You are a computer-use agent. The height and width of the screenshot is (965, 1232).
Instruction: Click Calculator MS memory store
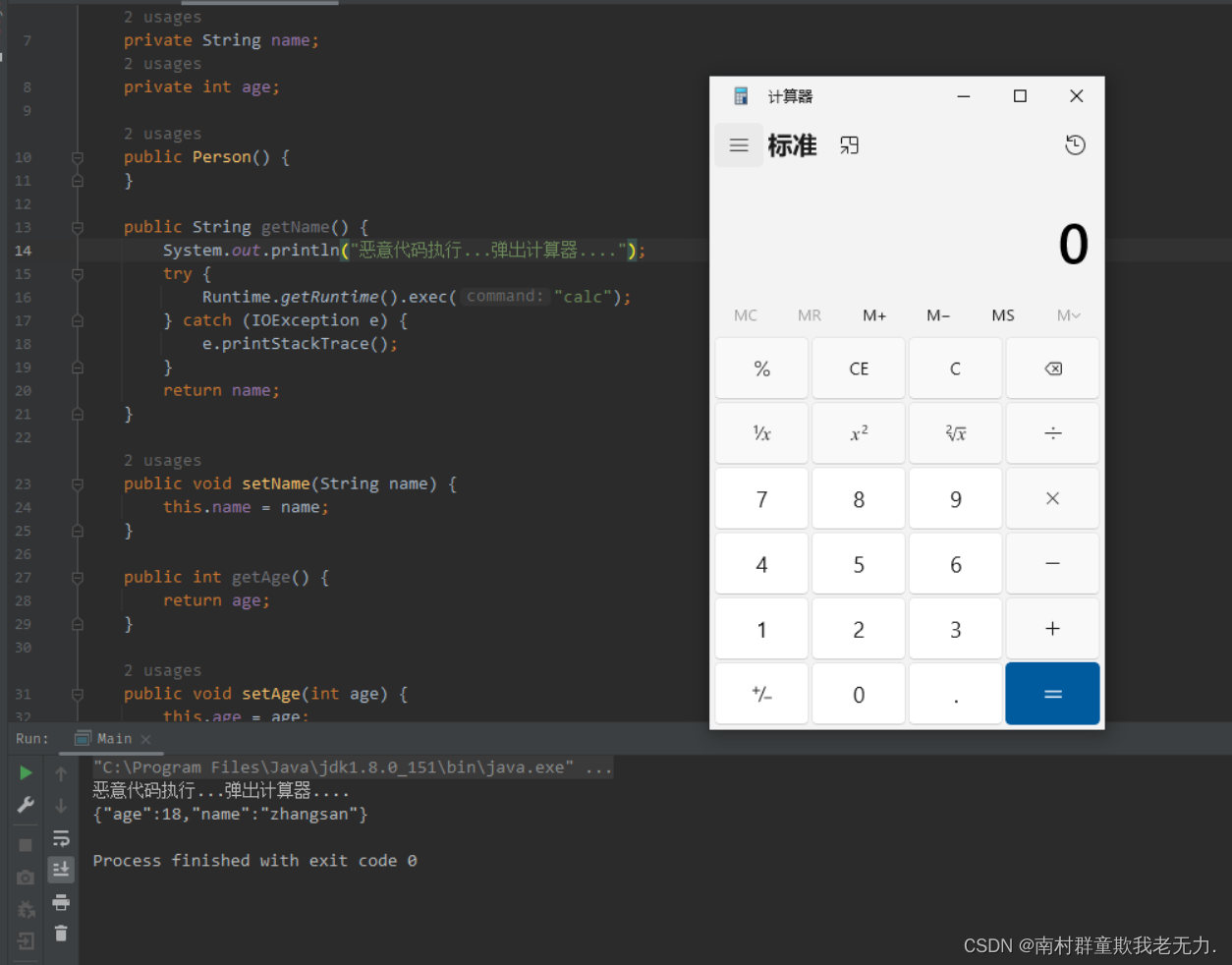click(x=1003, y=315)
